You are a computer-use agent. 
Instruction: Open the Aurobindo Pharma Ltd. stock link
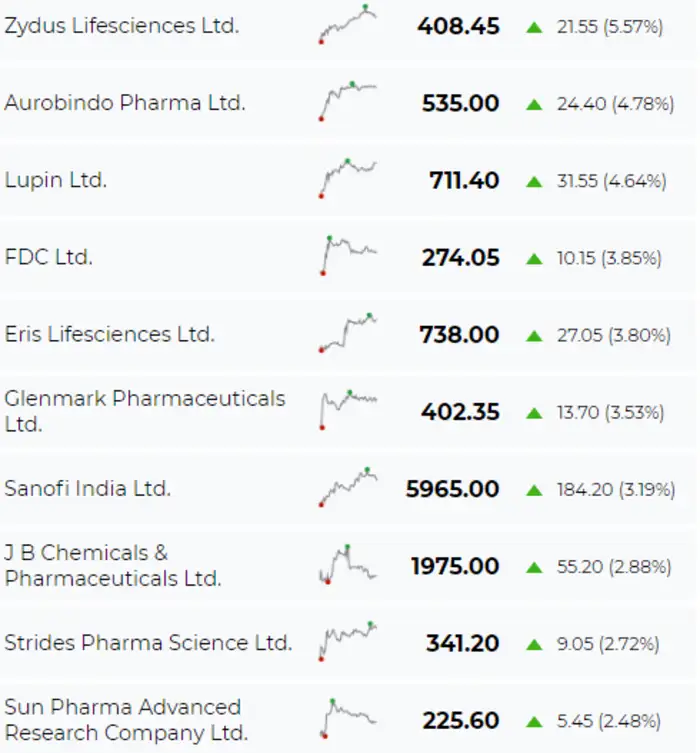coord(125,103)
